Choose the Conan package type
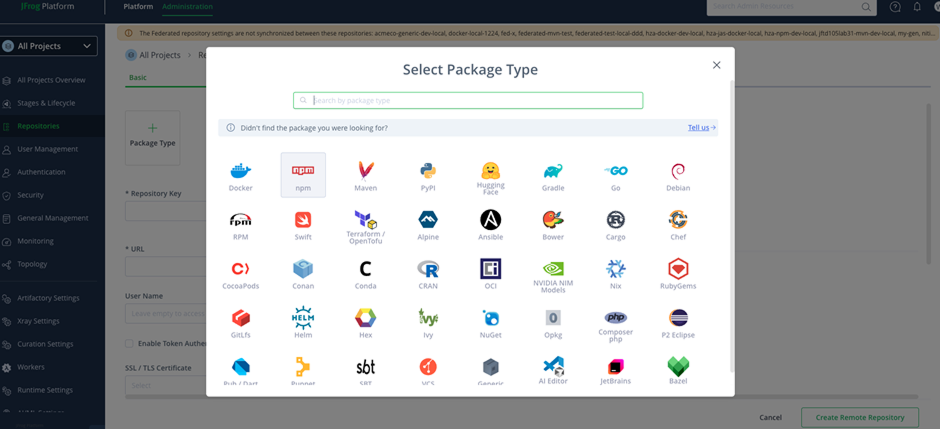The width and height of the screenshot is (940, 429). 303,273
